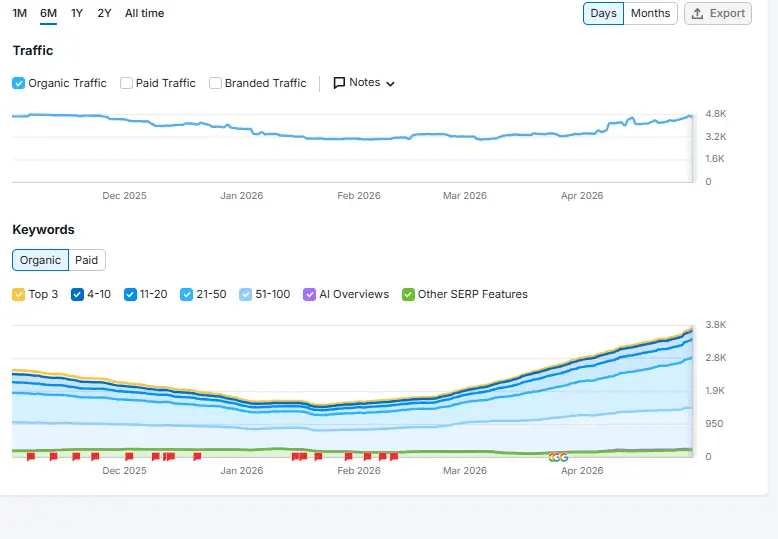Toggle the 51-100 positions checkbox

pos(246,294)
